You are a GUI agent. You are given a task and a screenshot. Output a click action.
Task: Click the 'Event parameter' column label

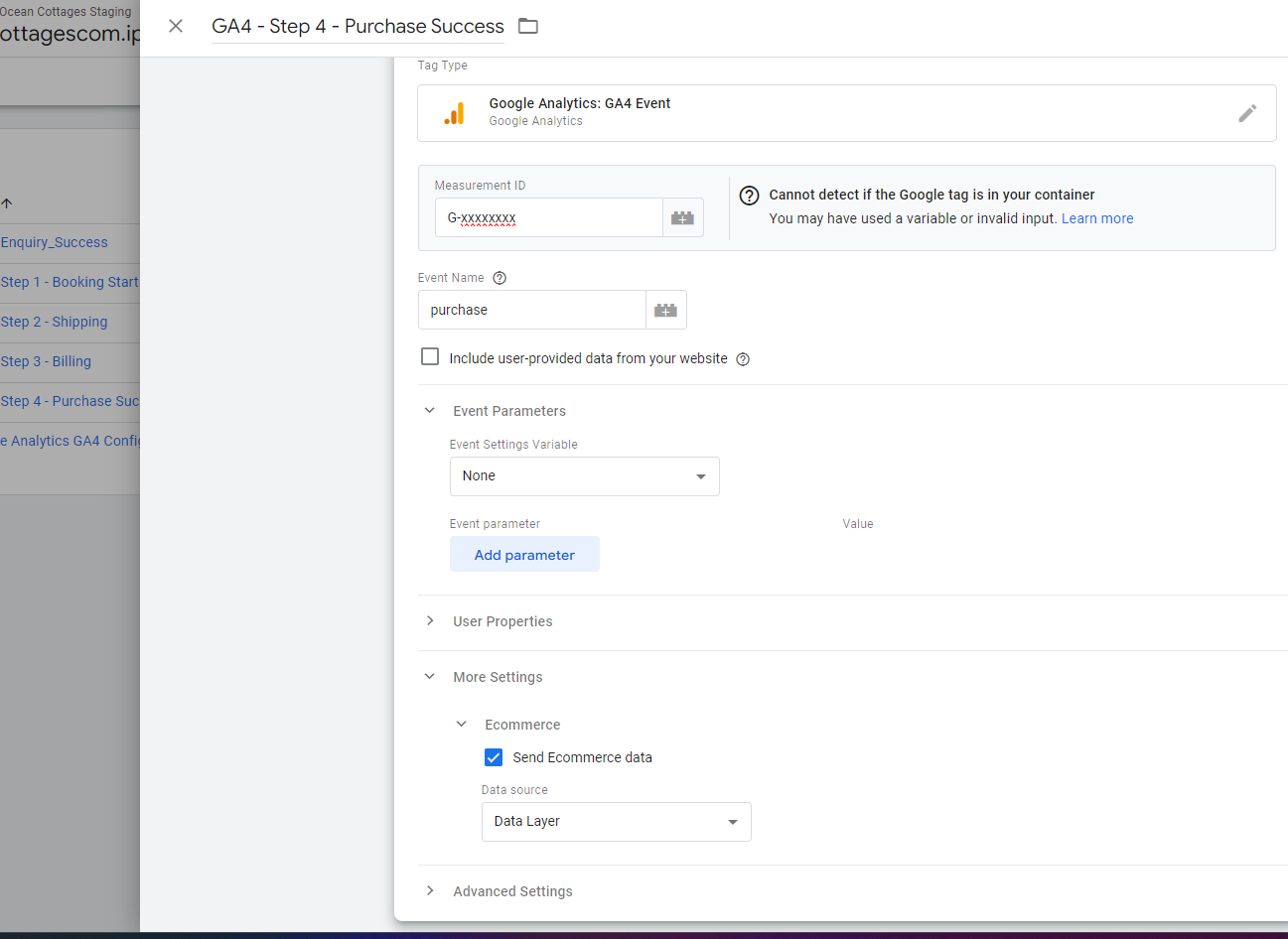[495, 524]
